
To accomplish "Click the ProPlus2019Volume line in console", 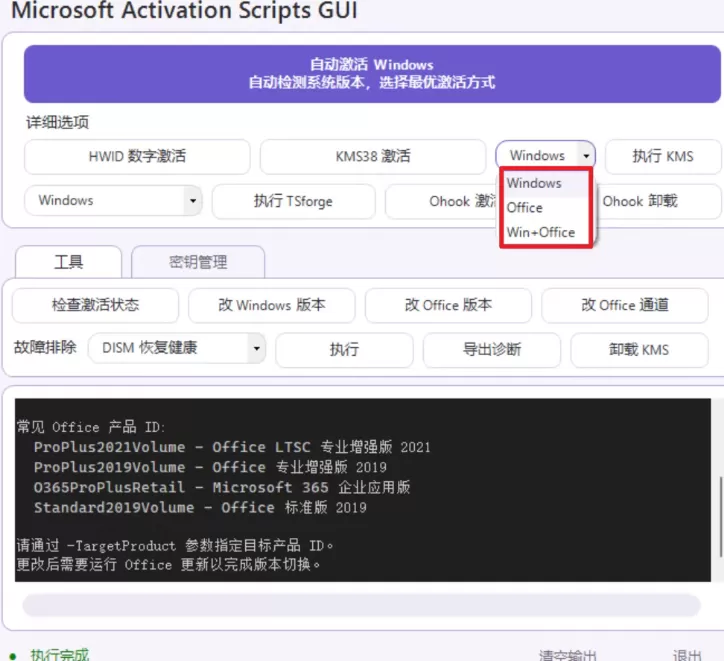I will (x=210, y=467).
